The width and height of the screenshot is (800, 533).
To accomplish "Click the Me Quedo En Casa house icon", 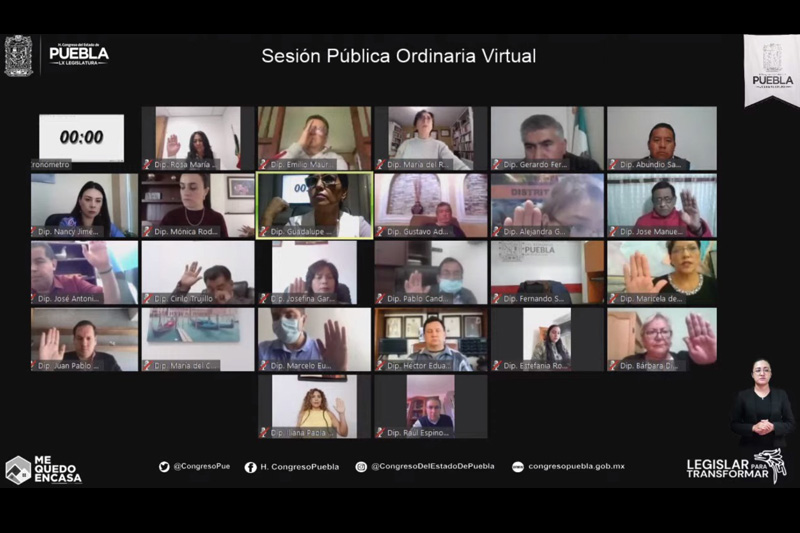I will point(18,470).
